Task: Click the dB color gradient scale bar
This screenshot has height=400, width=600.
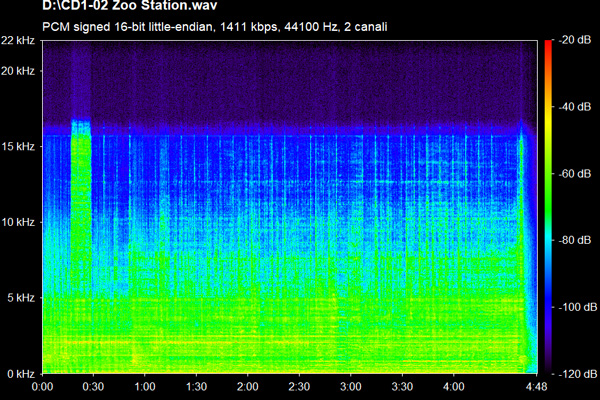Action: point(548,207)
